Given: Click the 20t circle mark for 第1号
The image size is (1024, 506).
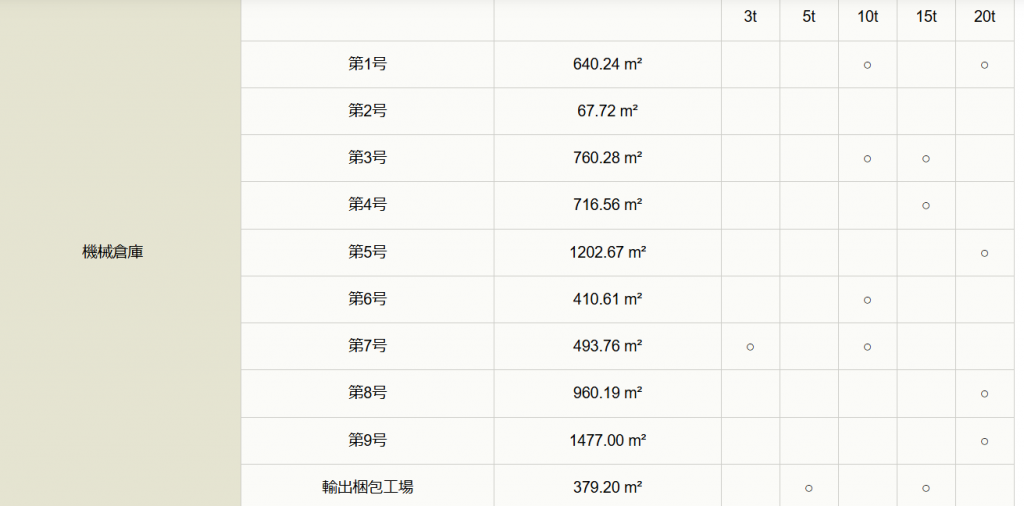Looking at the screenshot, I should click(984, 65).
